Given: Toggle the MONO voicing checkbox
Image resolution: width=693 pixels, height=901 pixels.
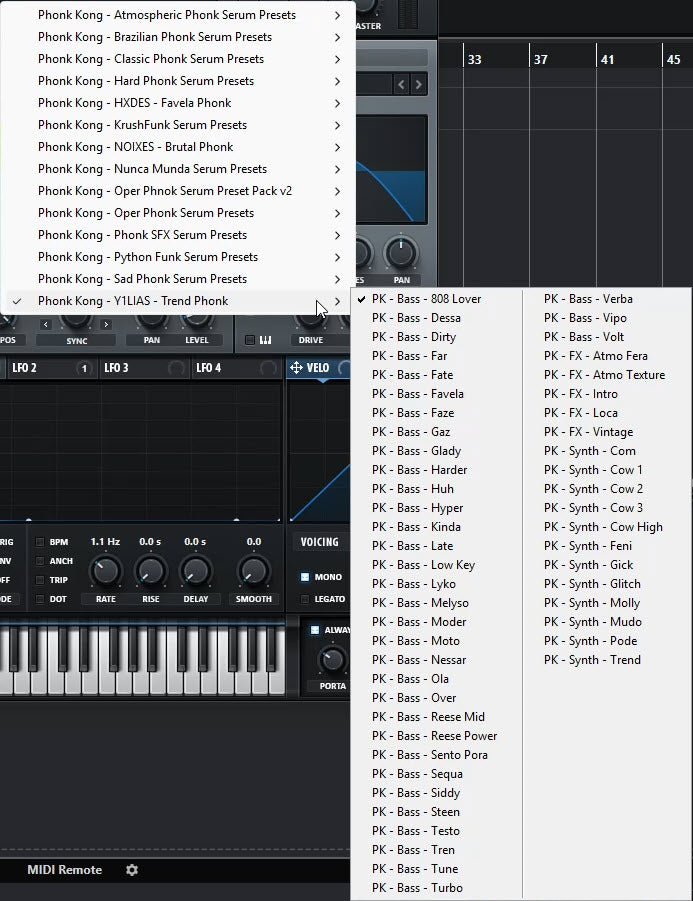Looking at the screenshot, I should point(305,577).
